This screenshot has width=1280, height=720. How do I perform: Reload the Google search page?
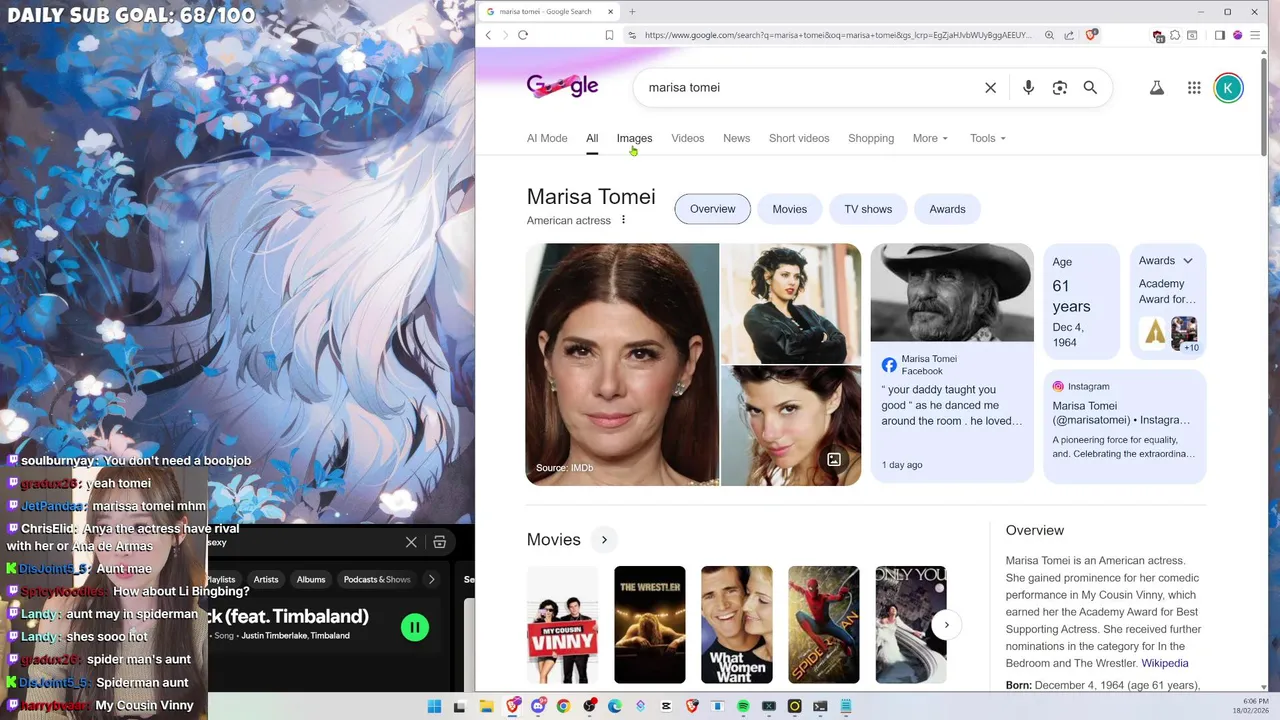[x=522, y=35]
